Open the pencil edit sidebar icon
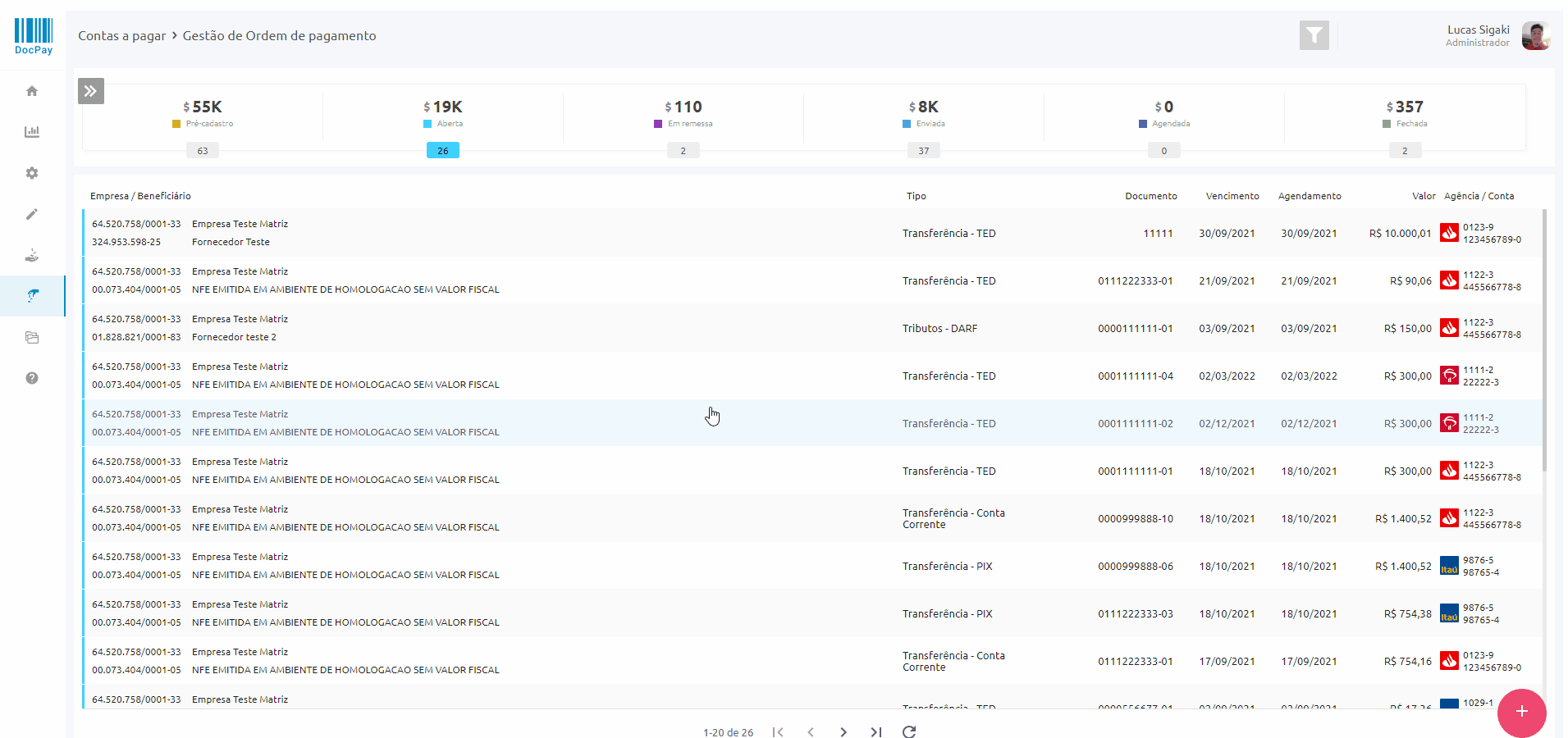 coord(32,214)
